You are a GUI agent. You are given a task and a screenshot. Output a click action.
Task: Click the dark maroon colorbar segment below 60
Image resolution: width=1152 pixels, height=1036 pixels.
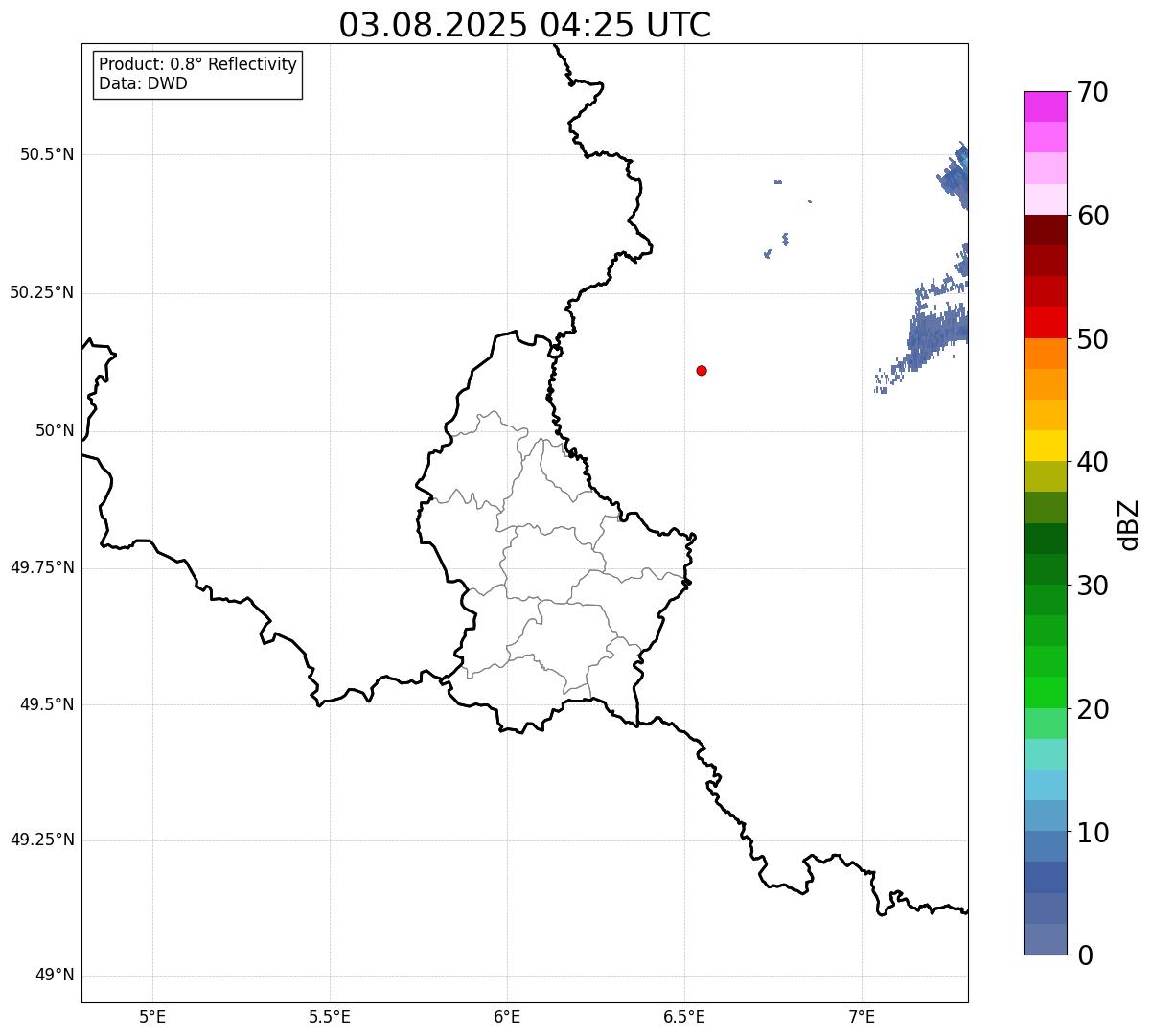[x=1045, y=230]
